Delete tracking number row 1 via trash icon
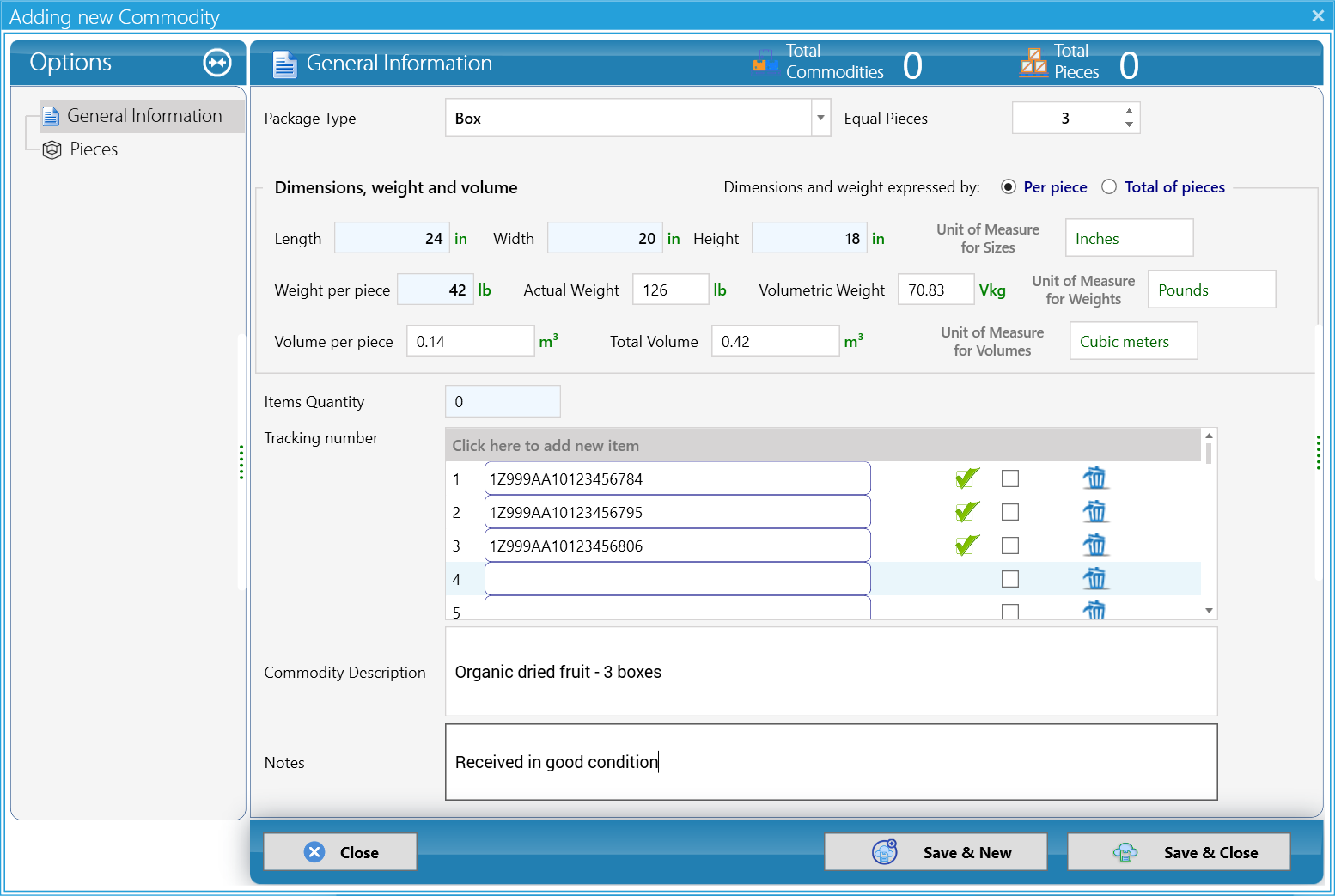Image resolution: width=1335 pixels, height=896 pixels. (x=1094, y=478)
